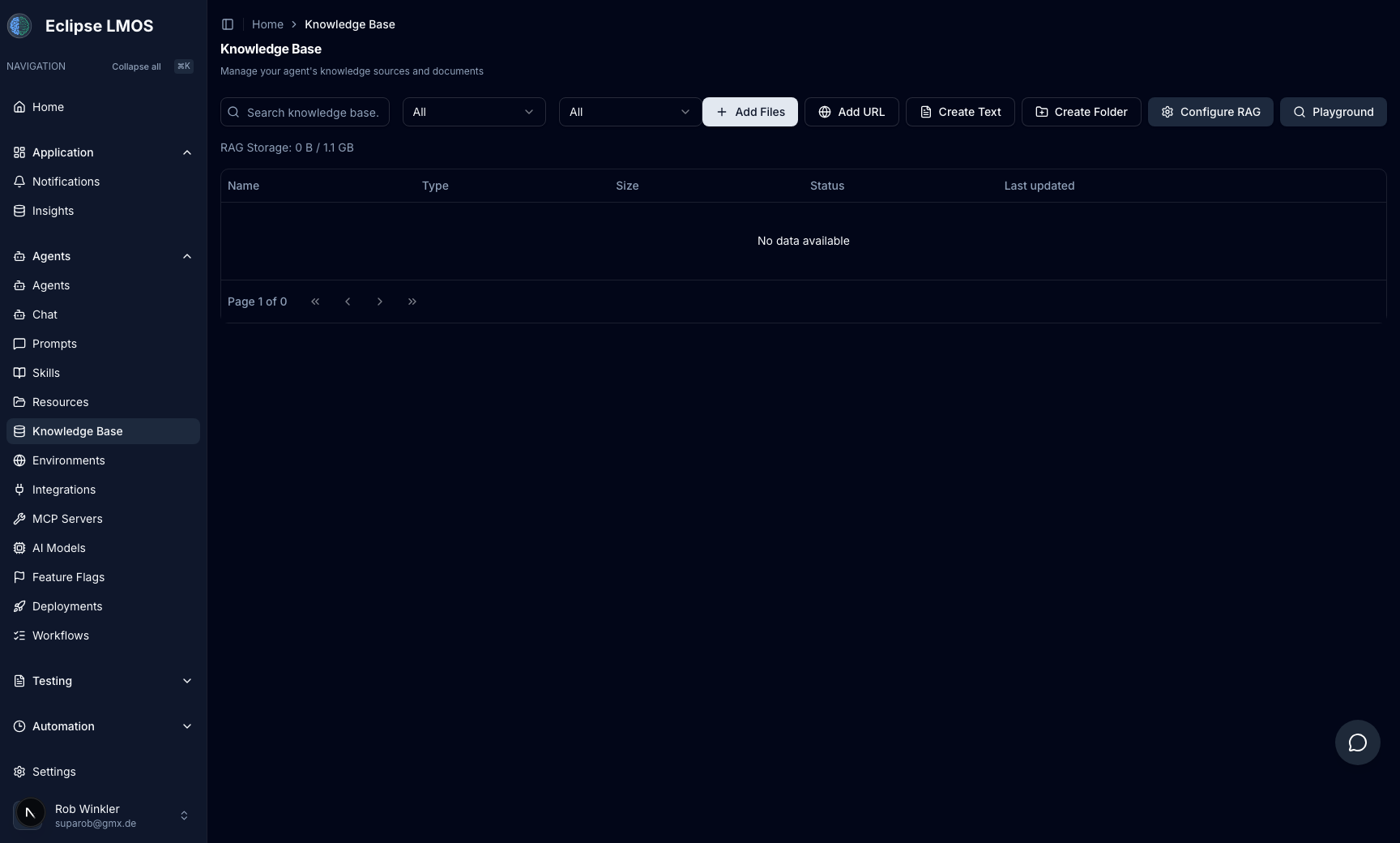
Task: Open the second All filter dropdown
Action: tap(630, 112)
